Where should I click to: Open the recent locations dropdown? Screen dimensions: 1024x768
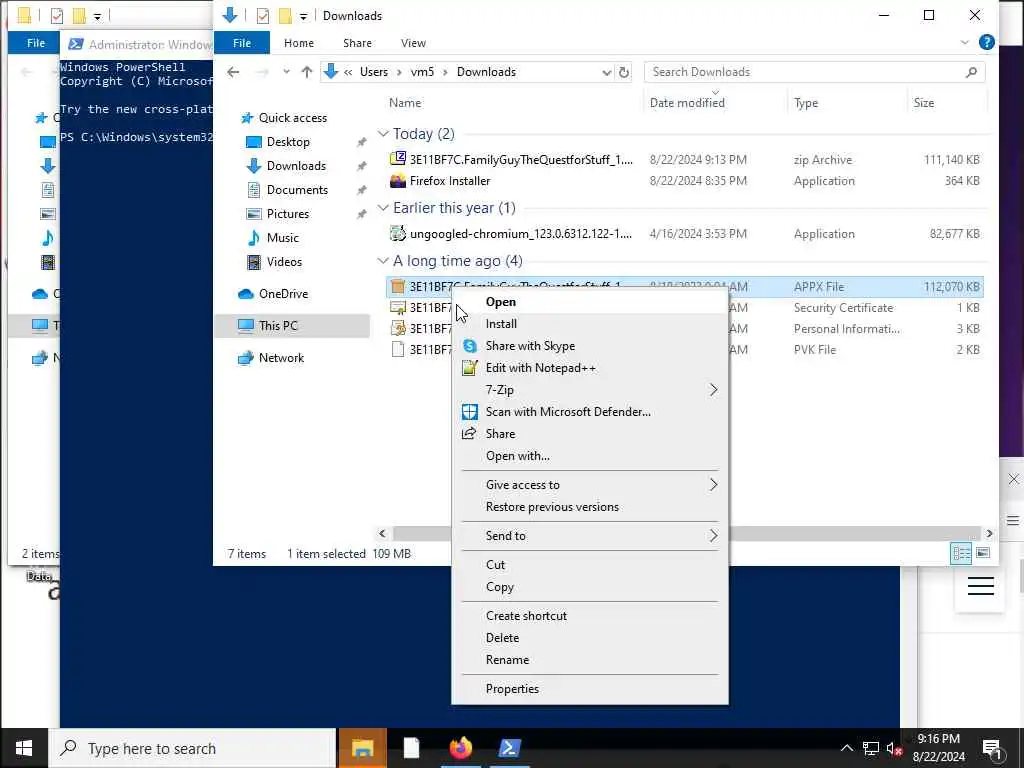286,72
